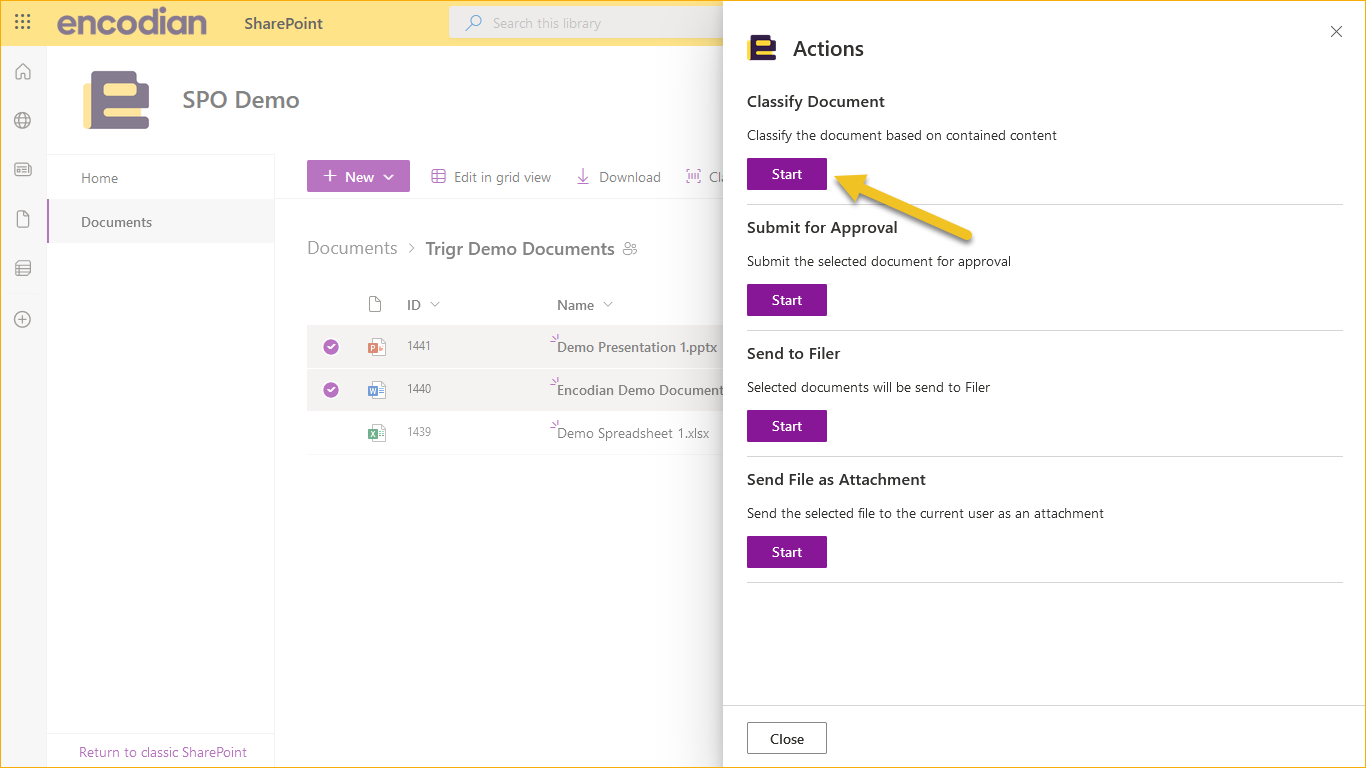Click the PowerPoint file icon for row 1441
This screenshot has height=768, width=1366.
pos(376,347)
